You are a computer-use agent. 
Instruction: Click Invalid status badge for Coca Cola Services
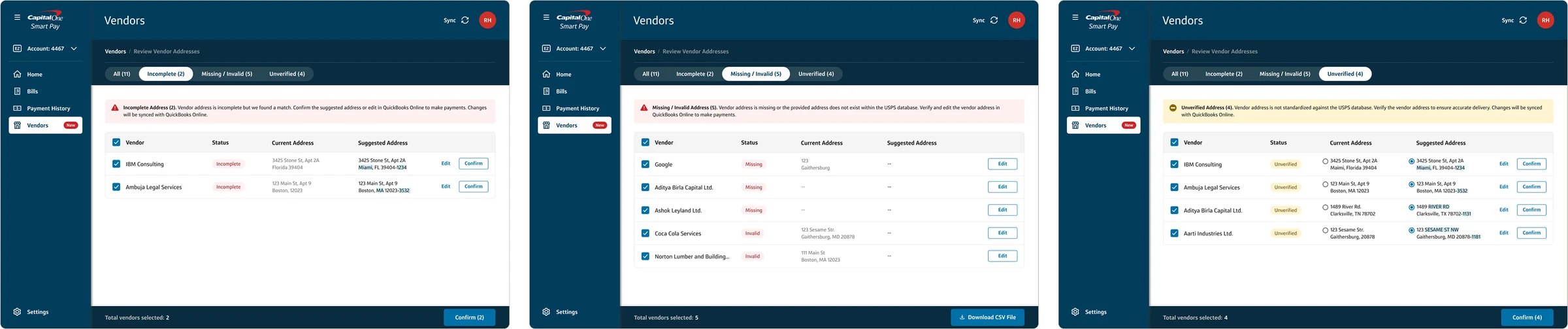[753, 234]
